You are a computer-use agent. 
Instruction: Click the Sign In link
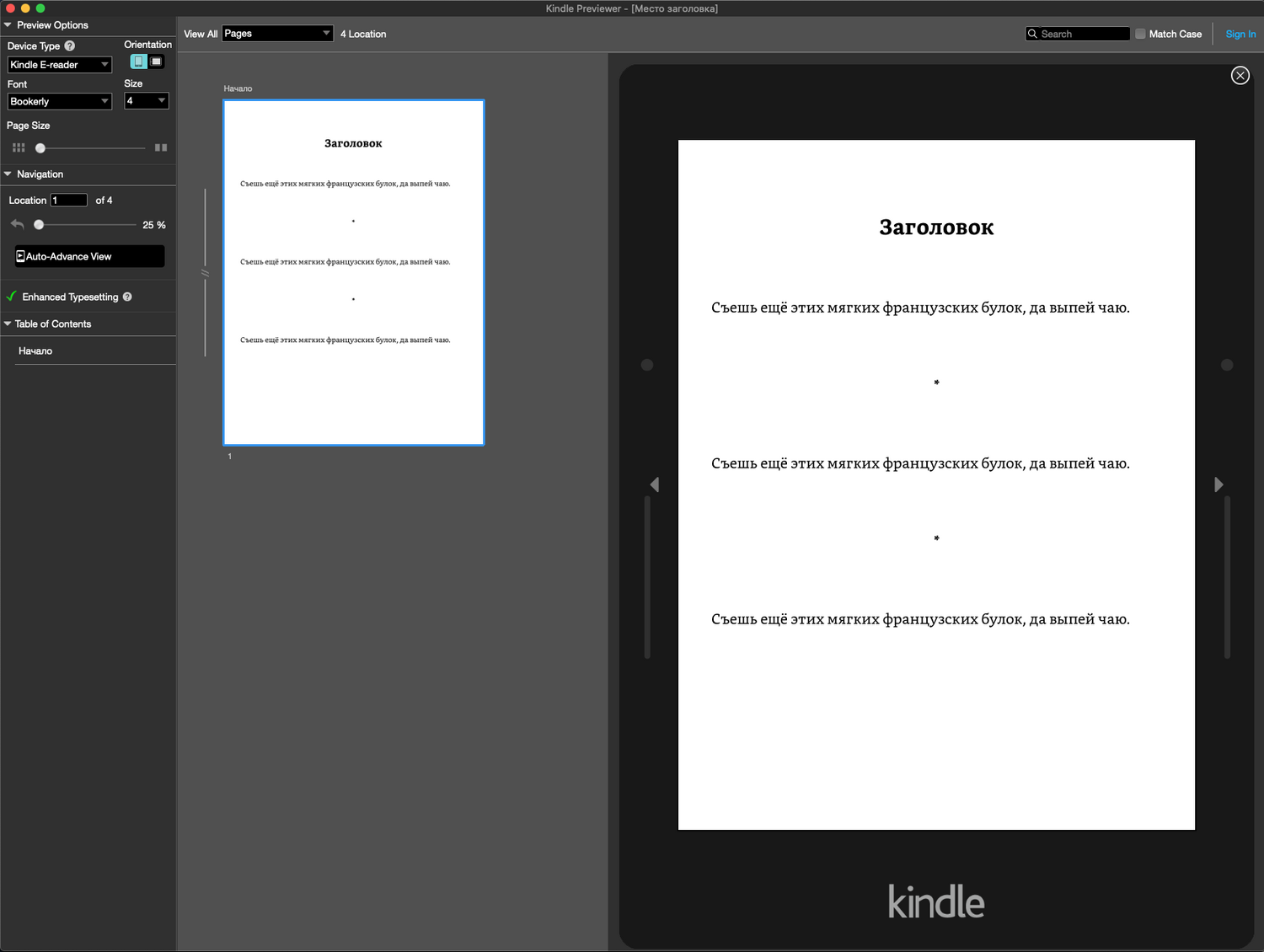(1240, 34)
